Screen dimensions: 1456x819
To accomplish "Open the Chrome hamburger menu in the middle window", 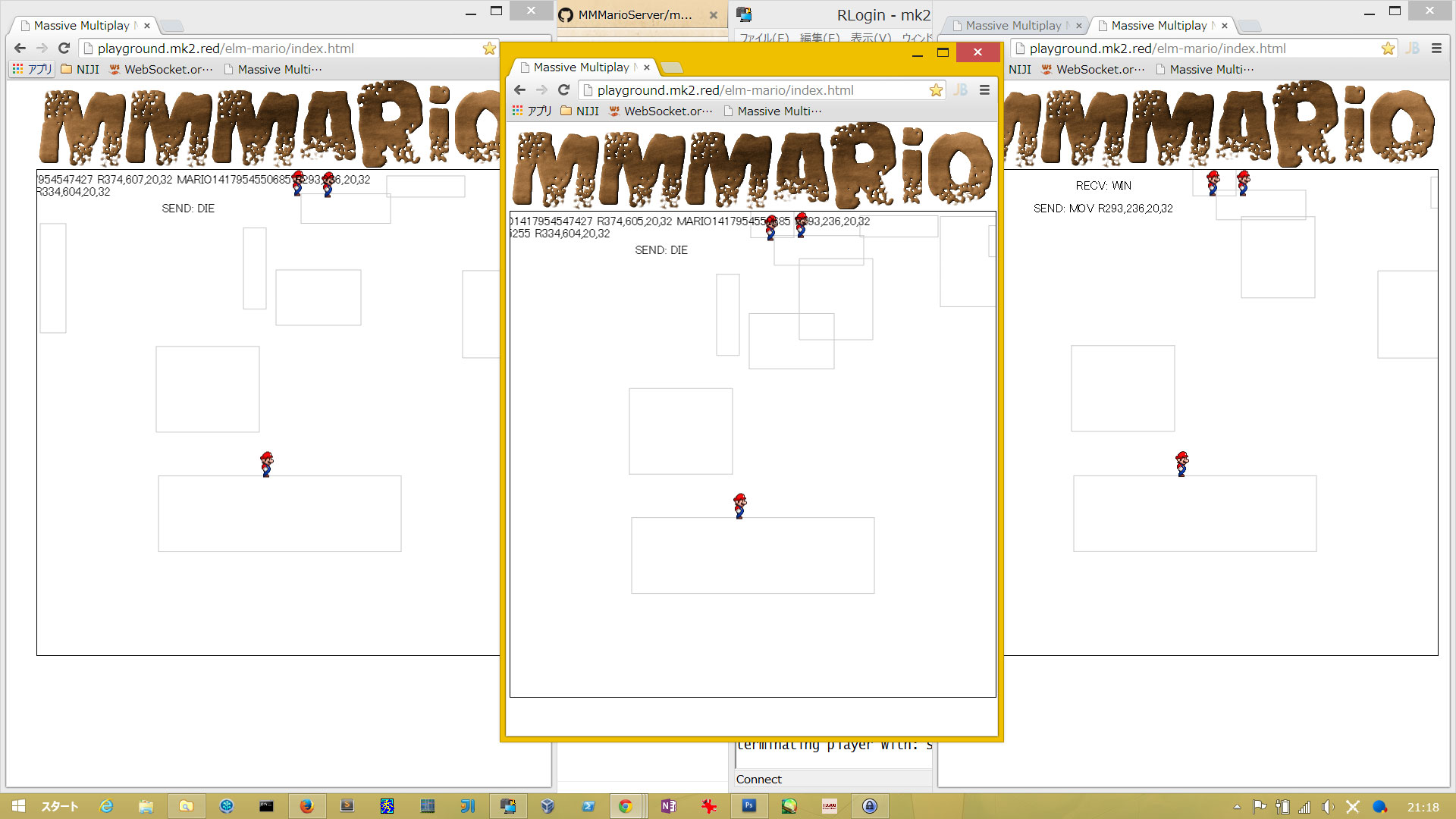I will pyautogui.click(x=984, y=90).
